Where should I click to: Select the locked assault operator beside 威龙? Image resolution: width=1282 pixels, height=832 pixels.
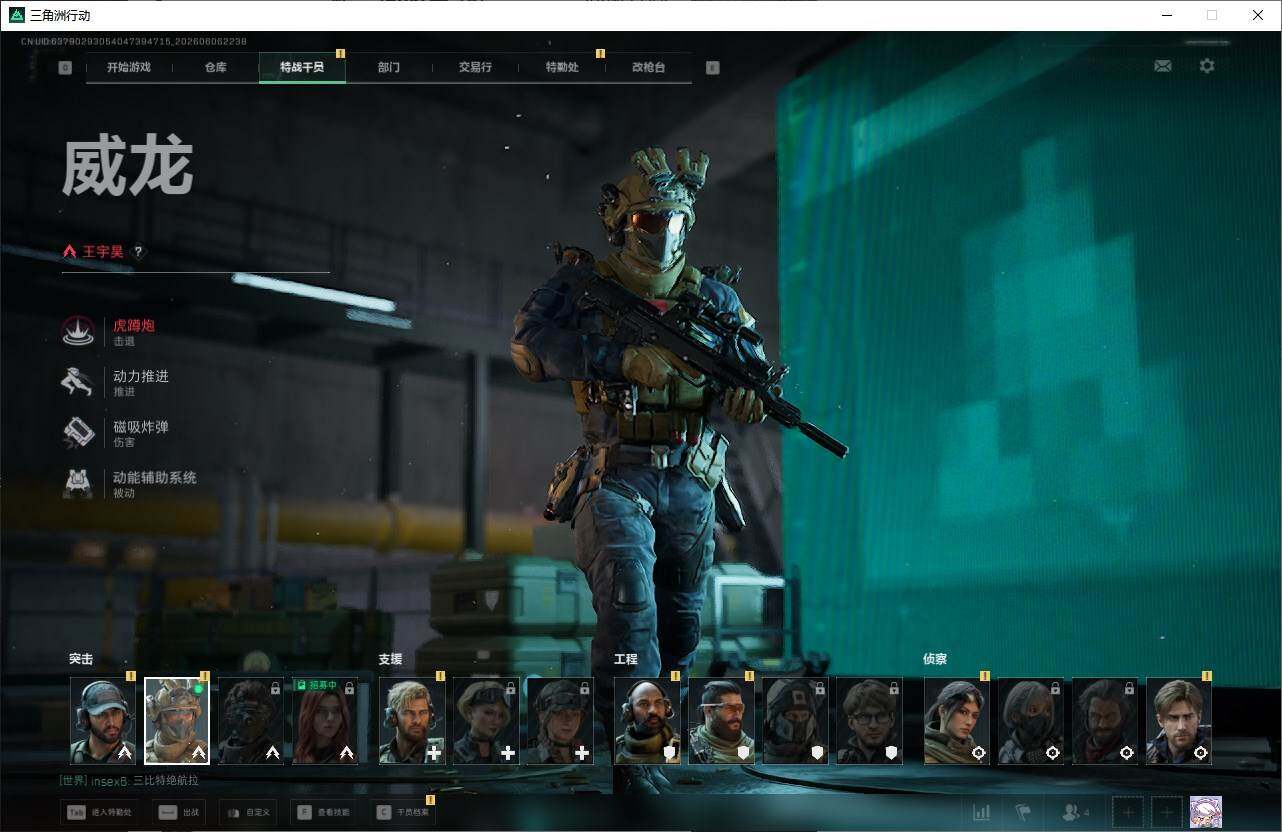point(251,721)
